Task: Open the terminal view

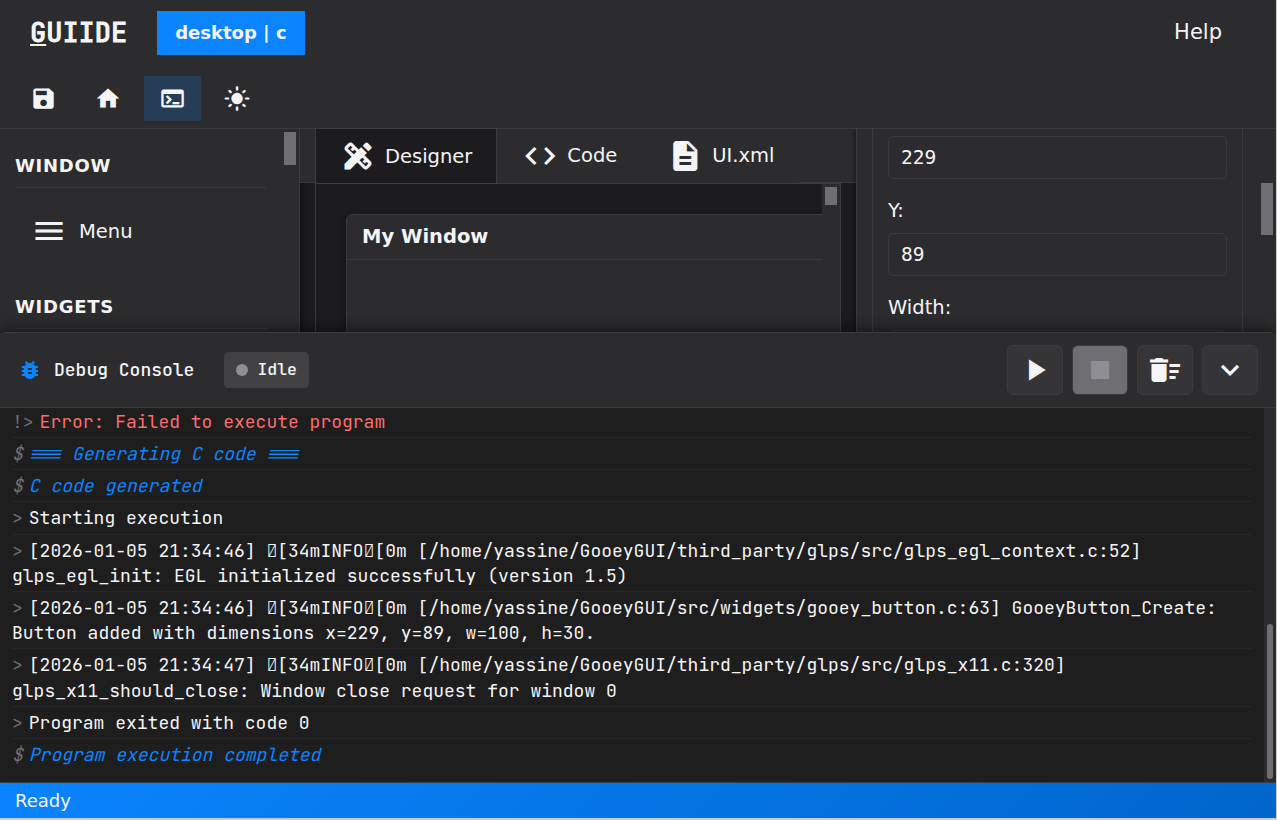Action: pyautogui.click(x=171, y=98)
